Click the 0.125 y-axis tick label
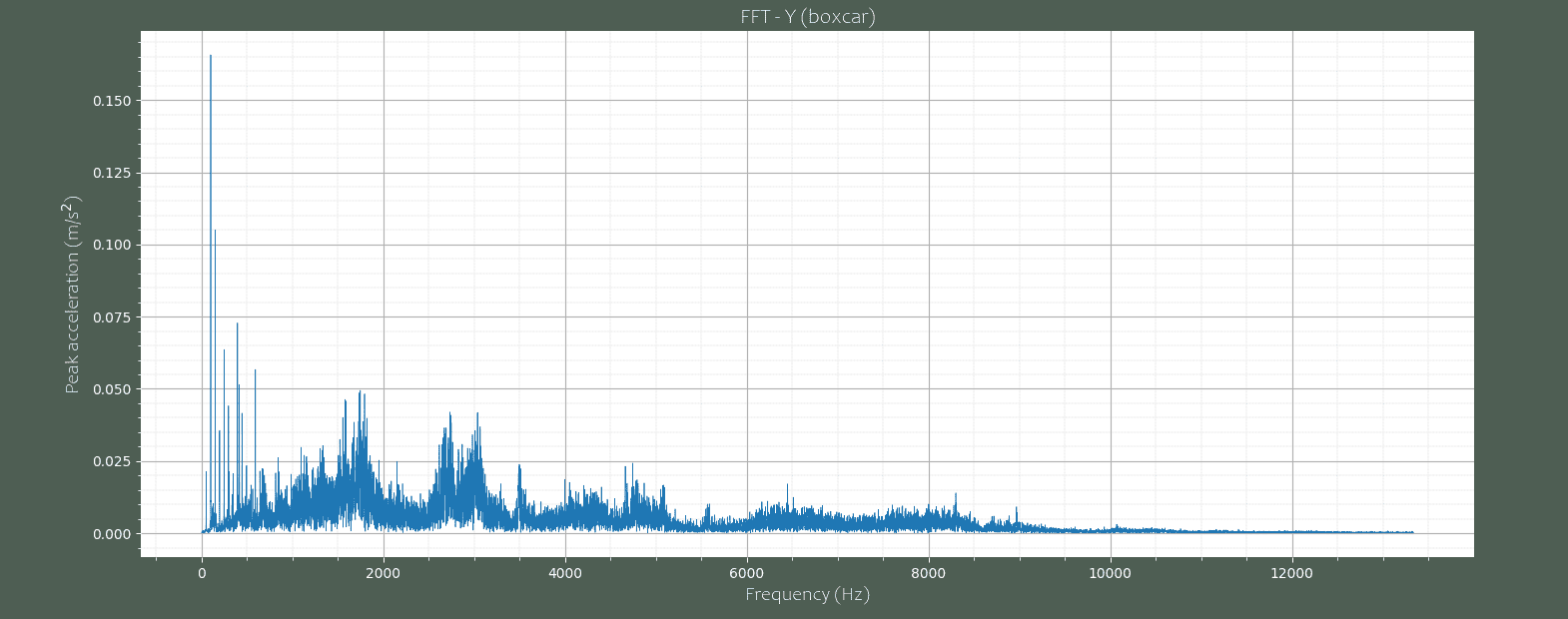This screenshot has width=1568, height=619. click(x=112, y=173)
